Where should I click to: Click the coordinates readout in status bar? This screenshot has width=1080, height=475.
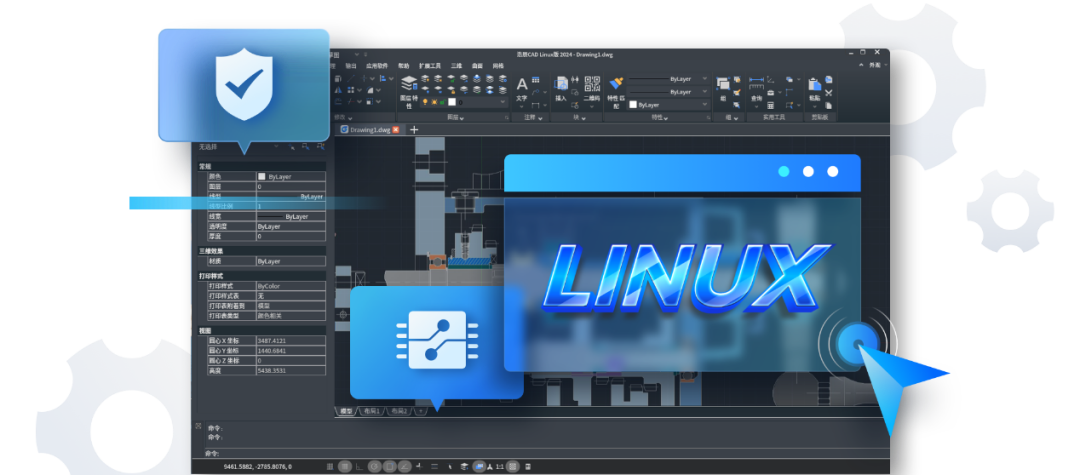[x=258, y=466]
